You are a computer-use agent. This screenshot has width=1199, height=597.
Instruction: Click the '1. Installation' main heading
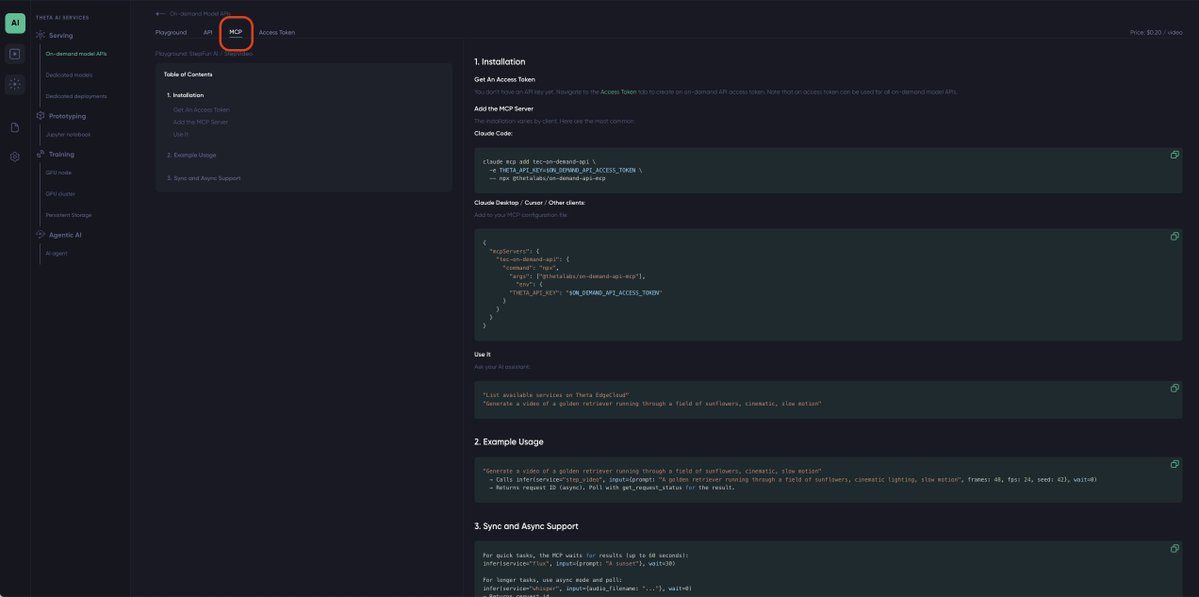499,62
